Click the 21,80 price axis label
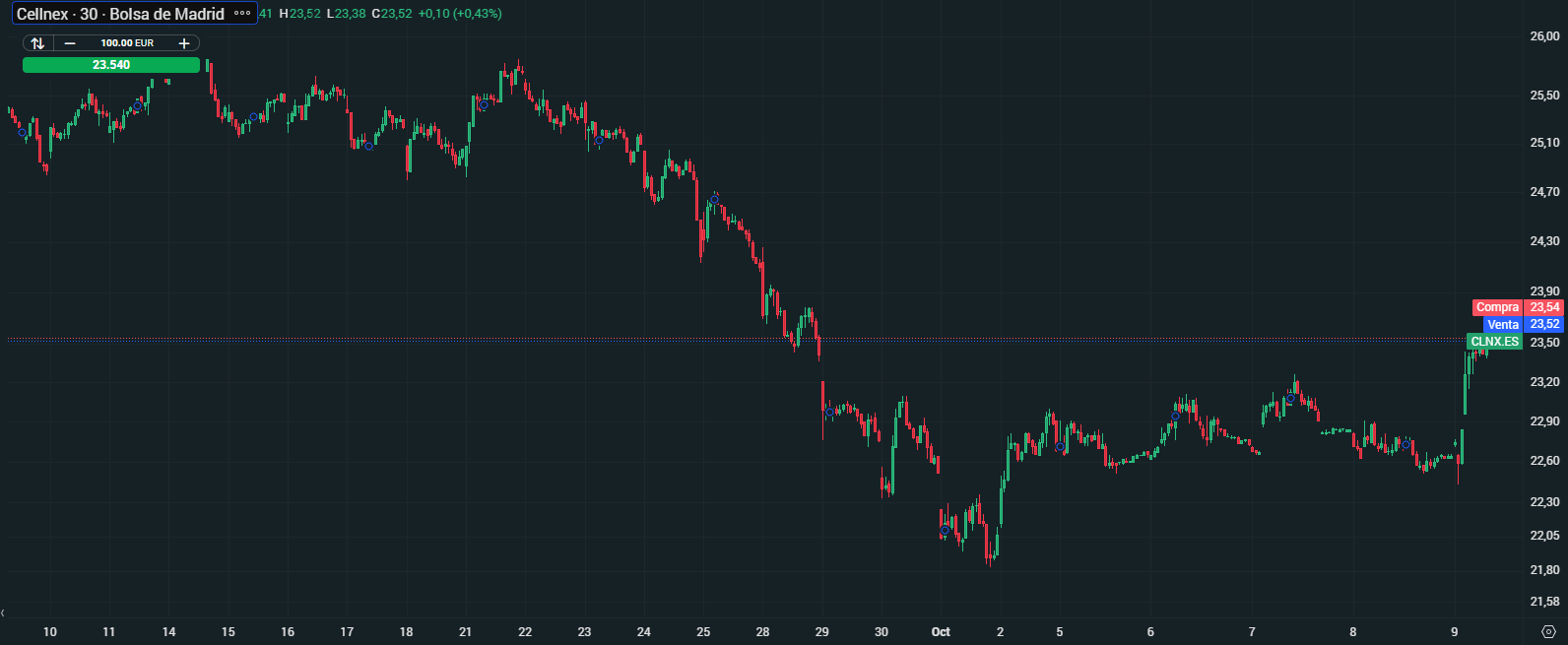This screenshot has height=645, width=1568. coord(1544,570)
